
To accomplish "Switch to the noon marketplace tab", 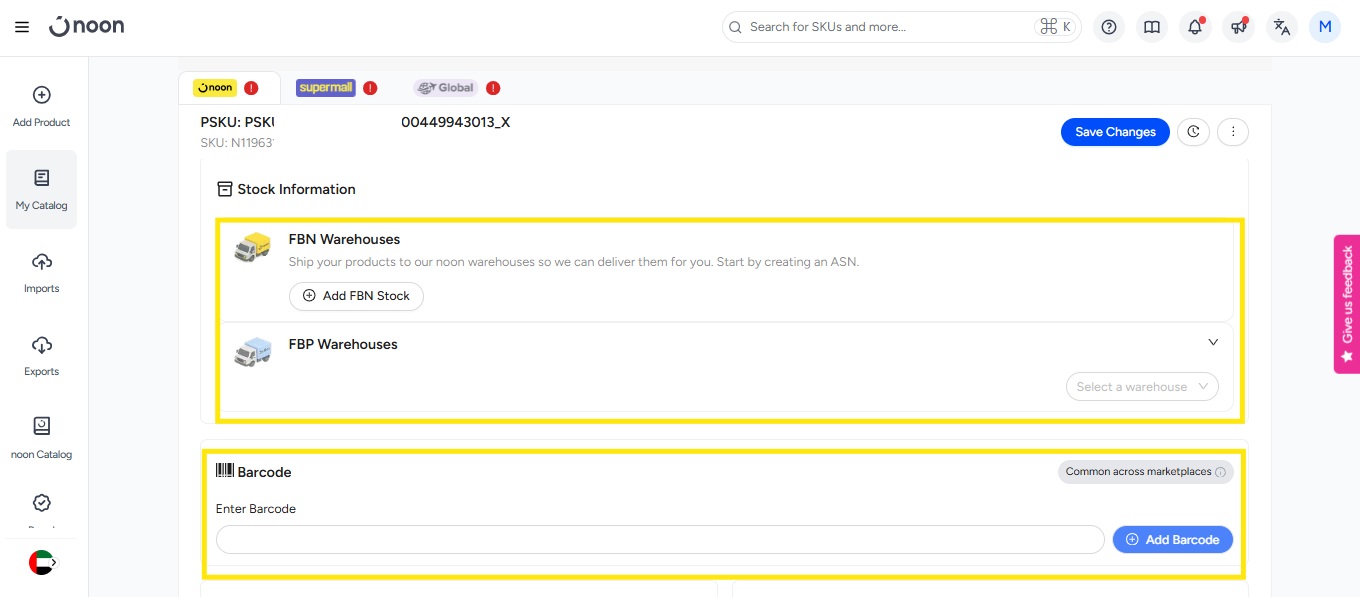I will coord(215,88).
